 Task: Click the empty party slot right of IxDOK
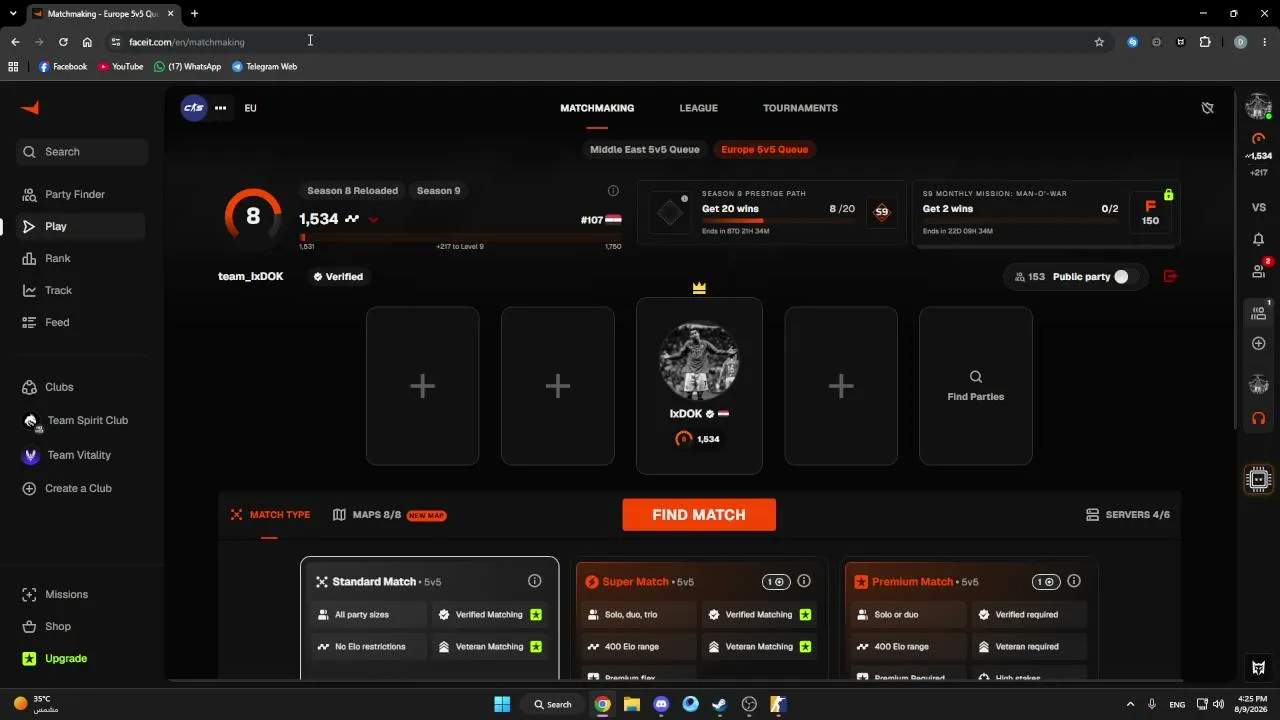coord(841,386)
